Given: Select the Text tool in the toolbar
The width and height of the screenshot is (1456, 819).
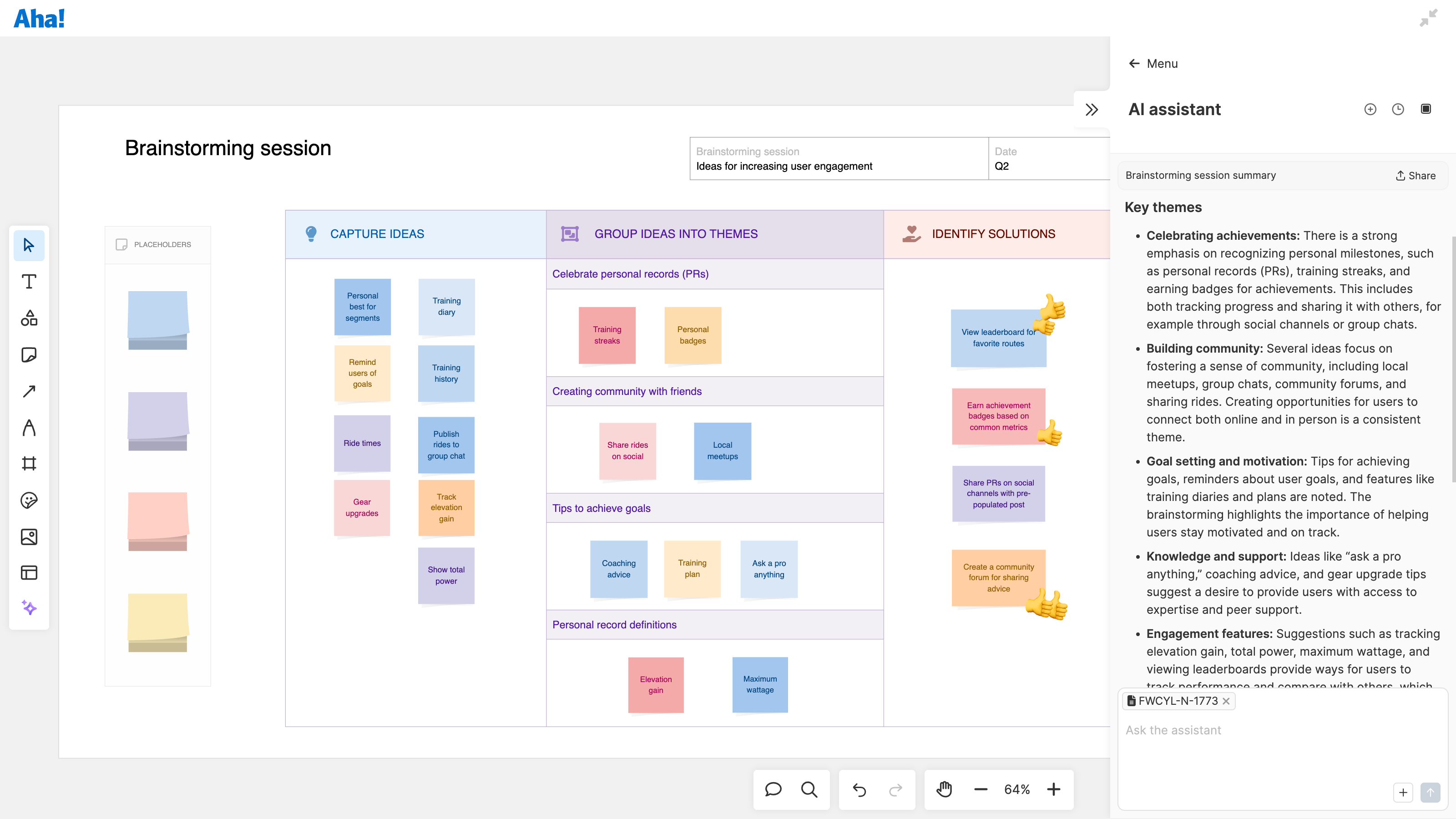Looking at the screenshot, I should pyautogui.click(x=29, y=282).
